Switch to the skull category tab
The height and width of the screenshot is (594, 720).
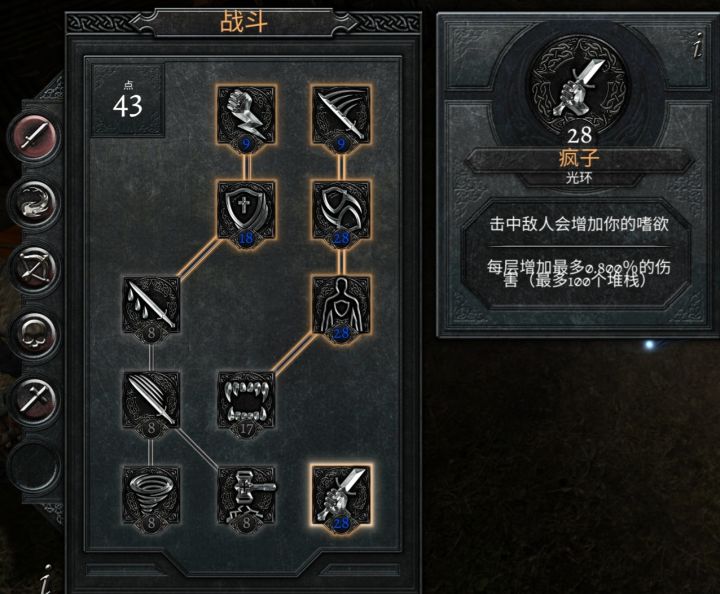point(35,334)
